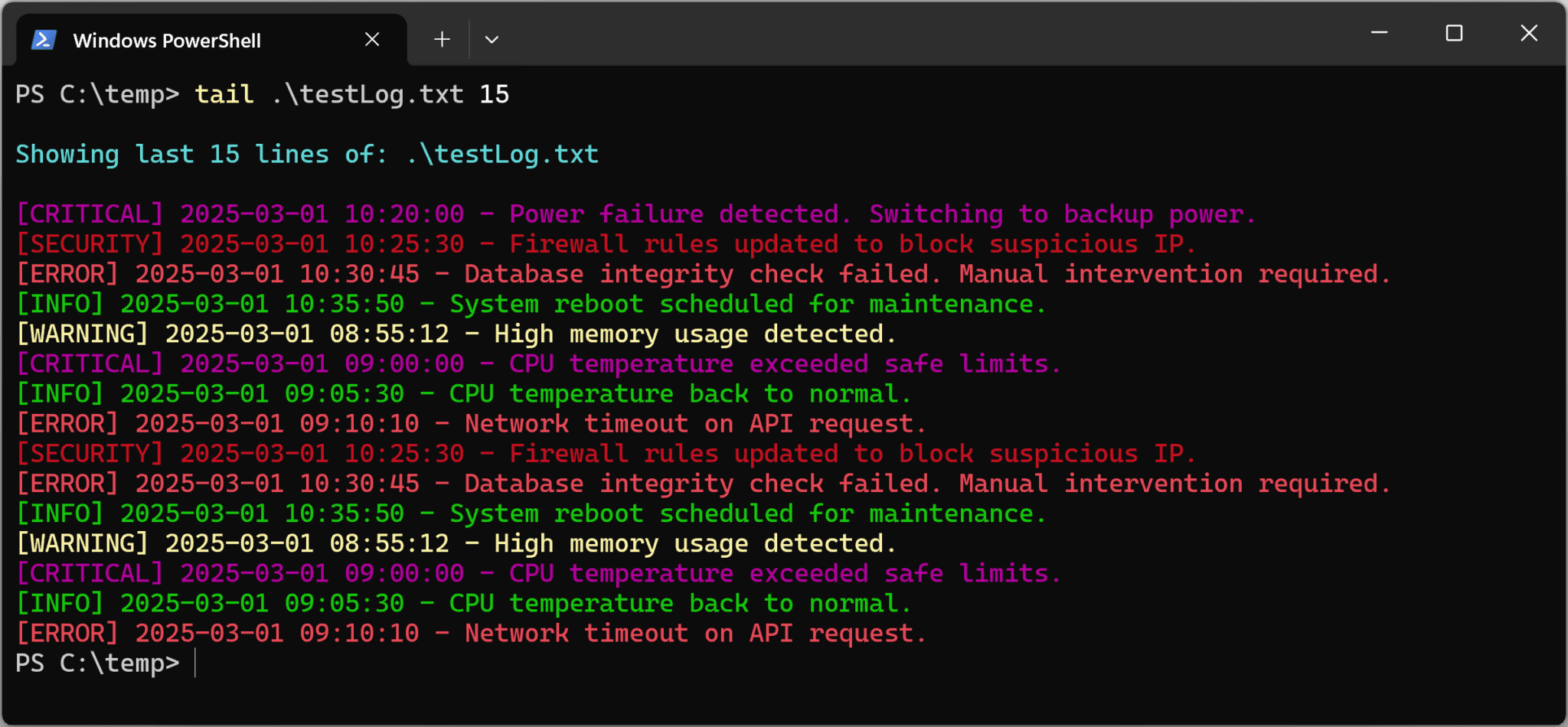The width and height of the screenshot is (1568, 727).
Task: Select the Windows PowerShell tab
Action: tap(167, 40)
